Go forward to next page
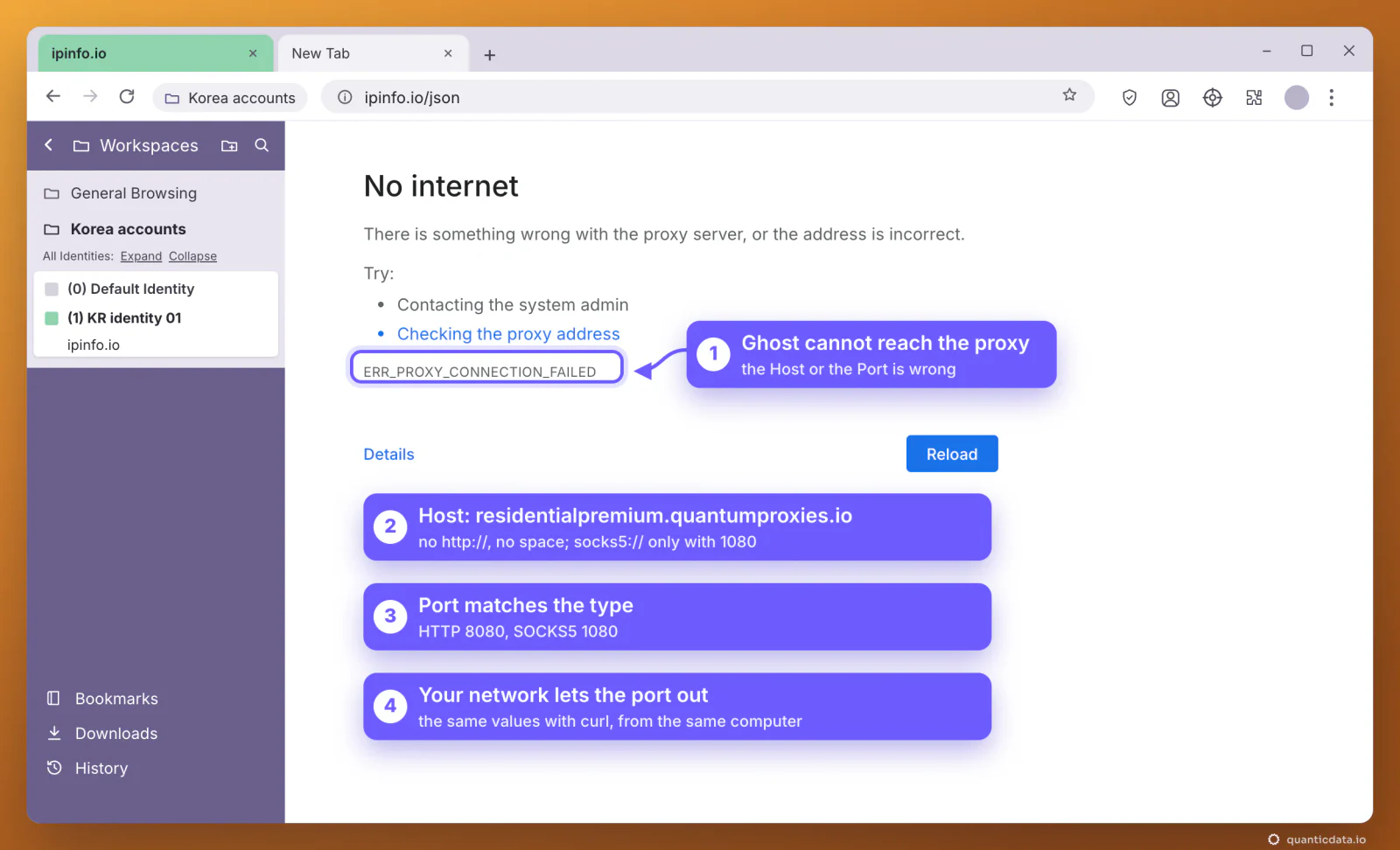This screenshot has width=1400, height=850. [90, 97]
